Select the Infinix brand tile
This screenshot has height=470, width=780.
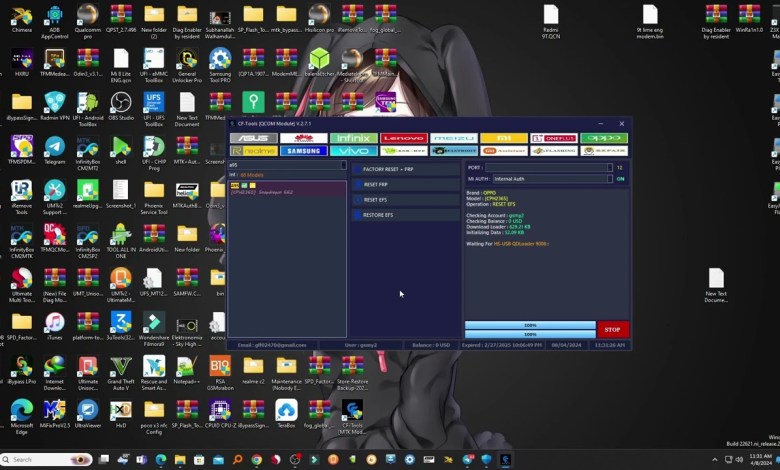354,138
